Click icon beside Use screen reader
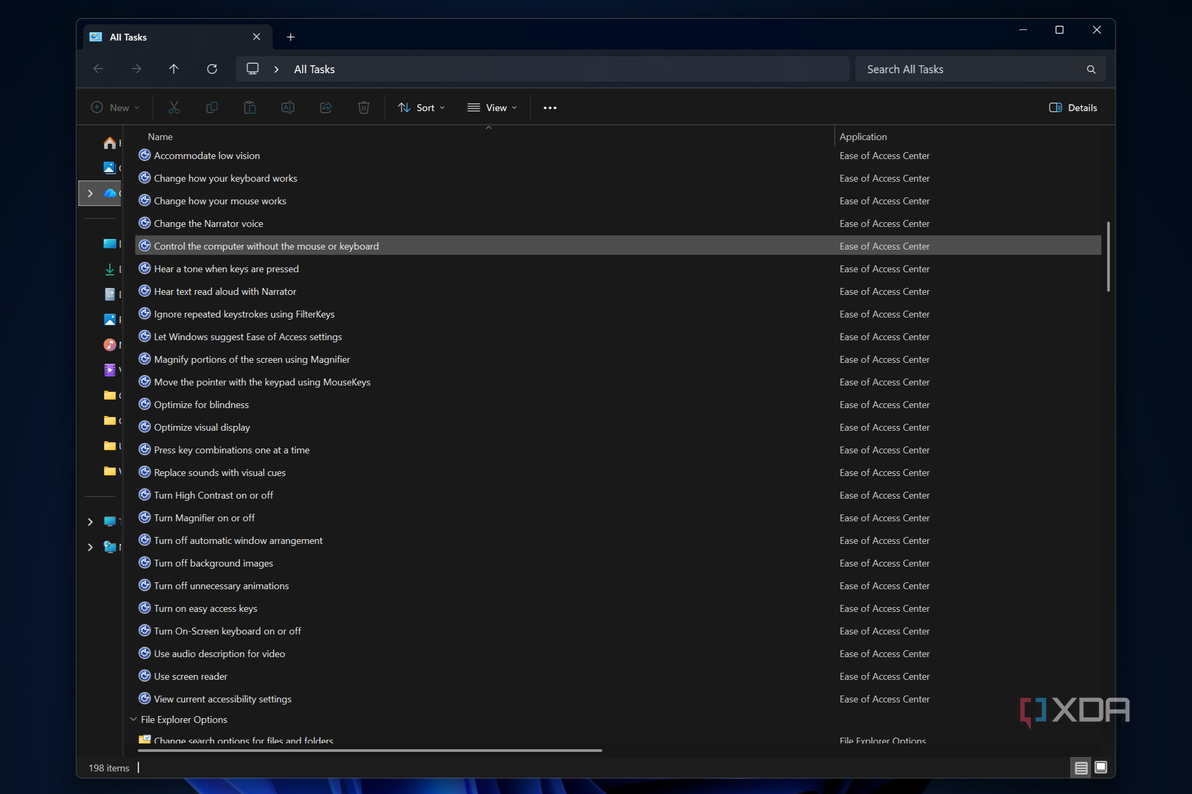Viewport: 1192px width, 794px height. pyautogui.click(x=144, y=676)
